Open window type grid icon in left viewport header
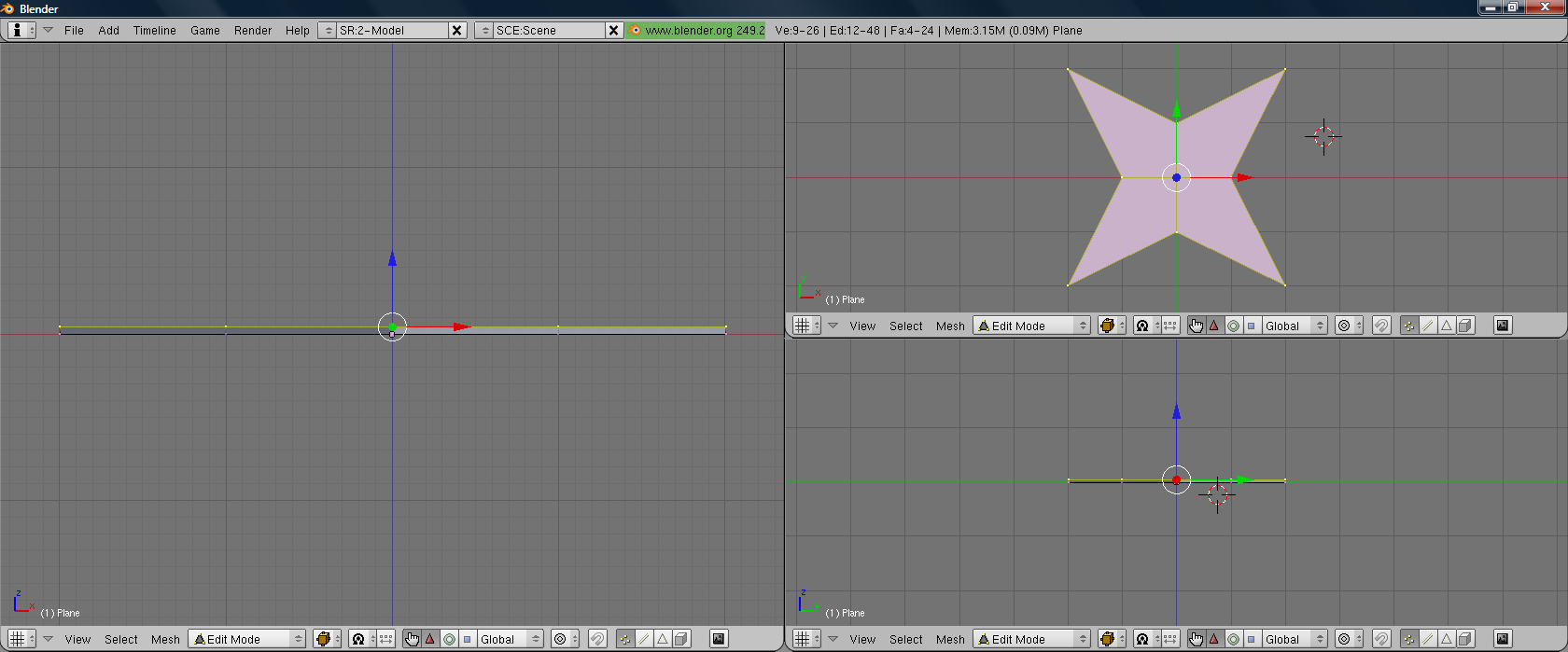The width and height of the screenshot is (1568, 652). [21, 639]
